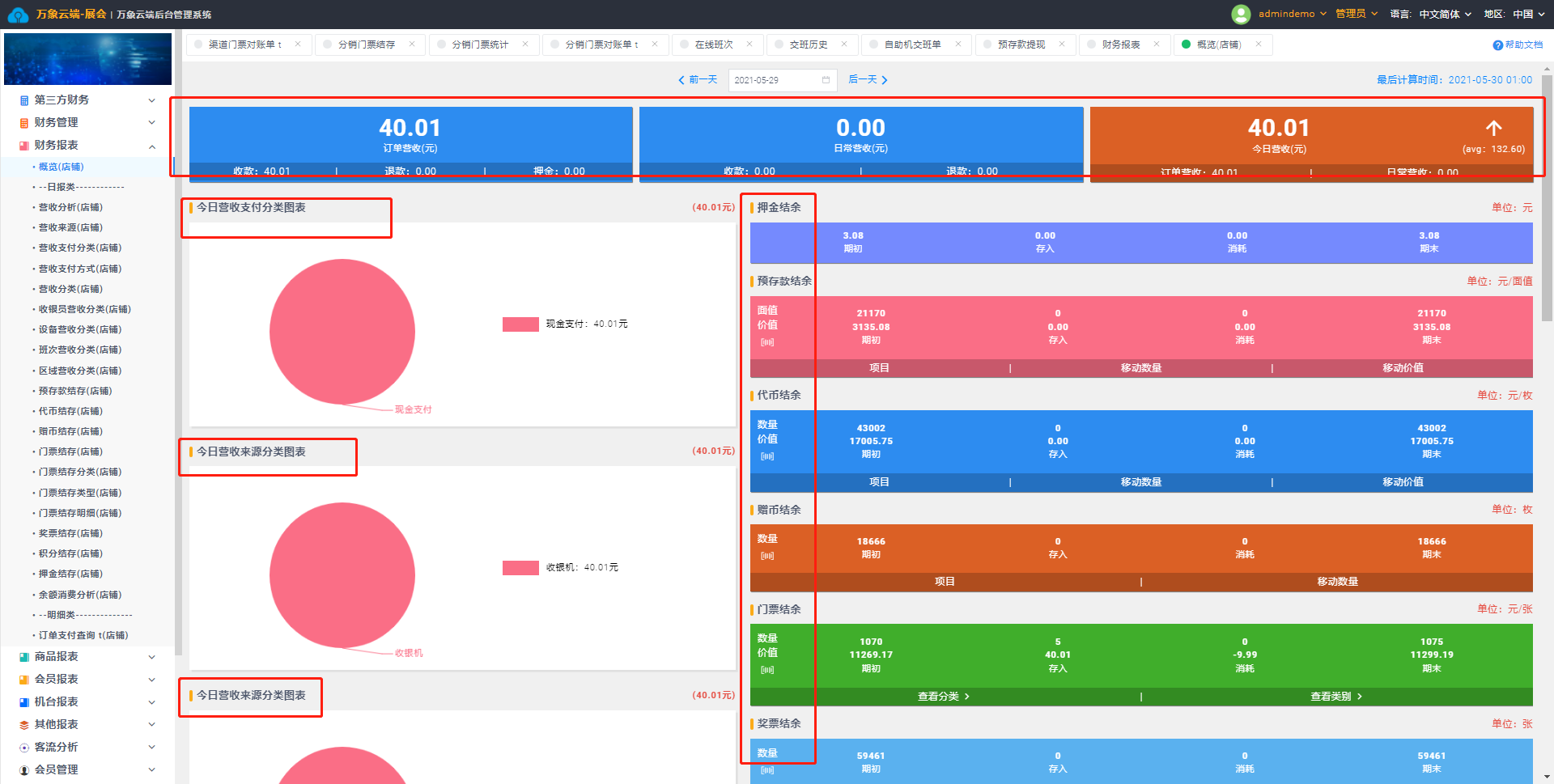
Task: Click the 财务管理 orange calculator icon
Action: 24,123
